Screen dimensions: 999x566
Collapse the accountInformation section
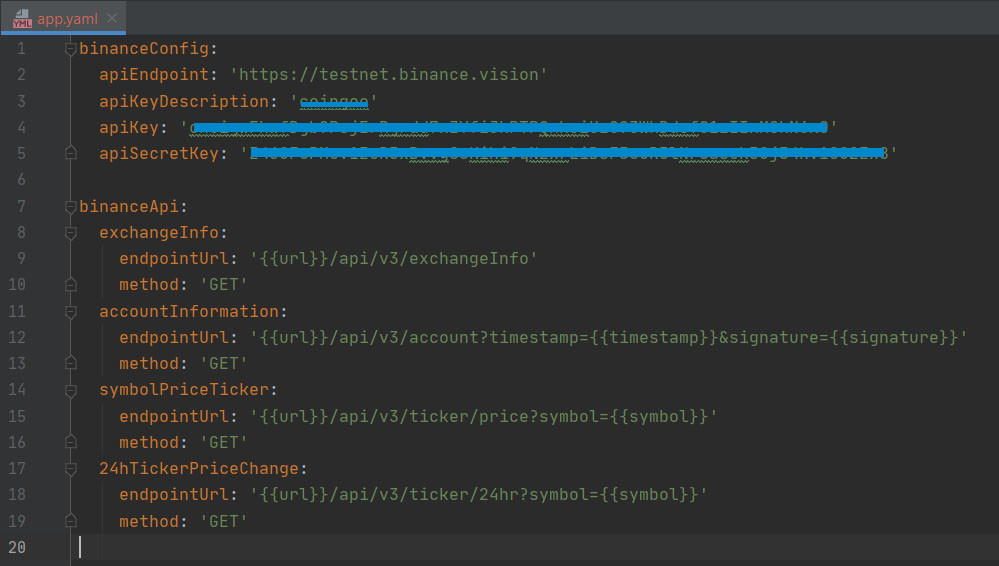click(71, 312)
